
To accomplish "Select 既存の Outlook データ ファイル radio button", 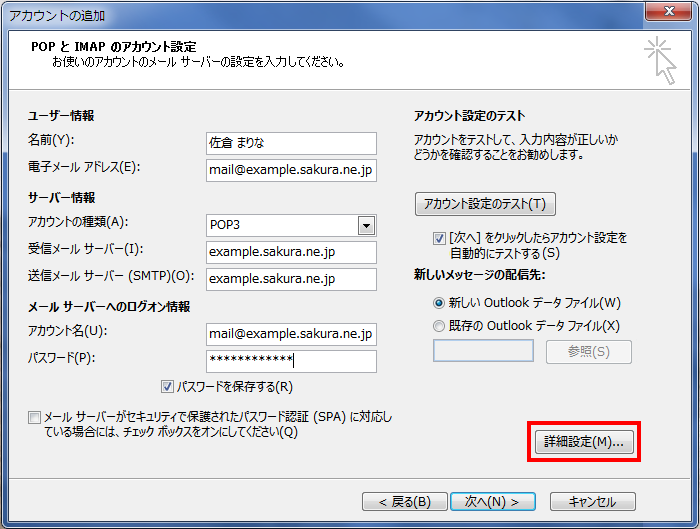I will pyautogui.click(x=439, y=325).
